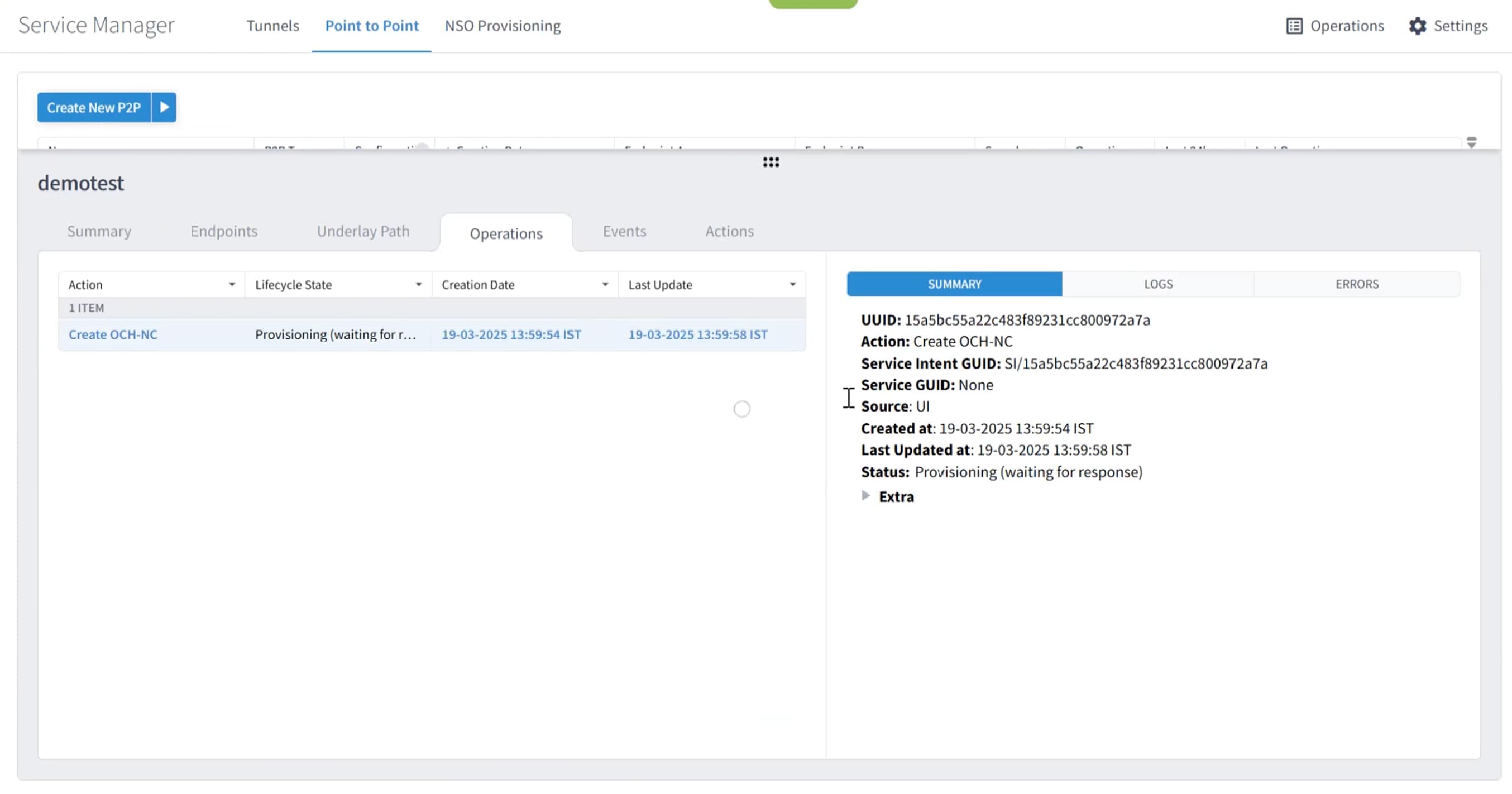This screenshot has height=794, width=1512.
Task: Grab the six-dot panel drag handle
Action: [x=771, y=162]
